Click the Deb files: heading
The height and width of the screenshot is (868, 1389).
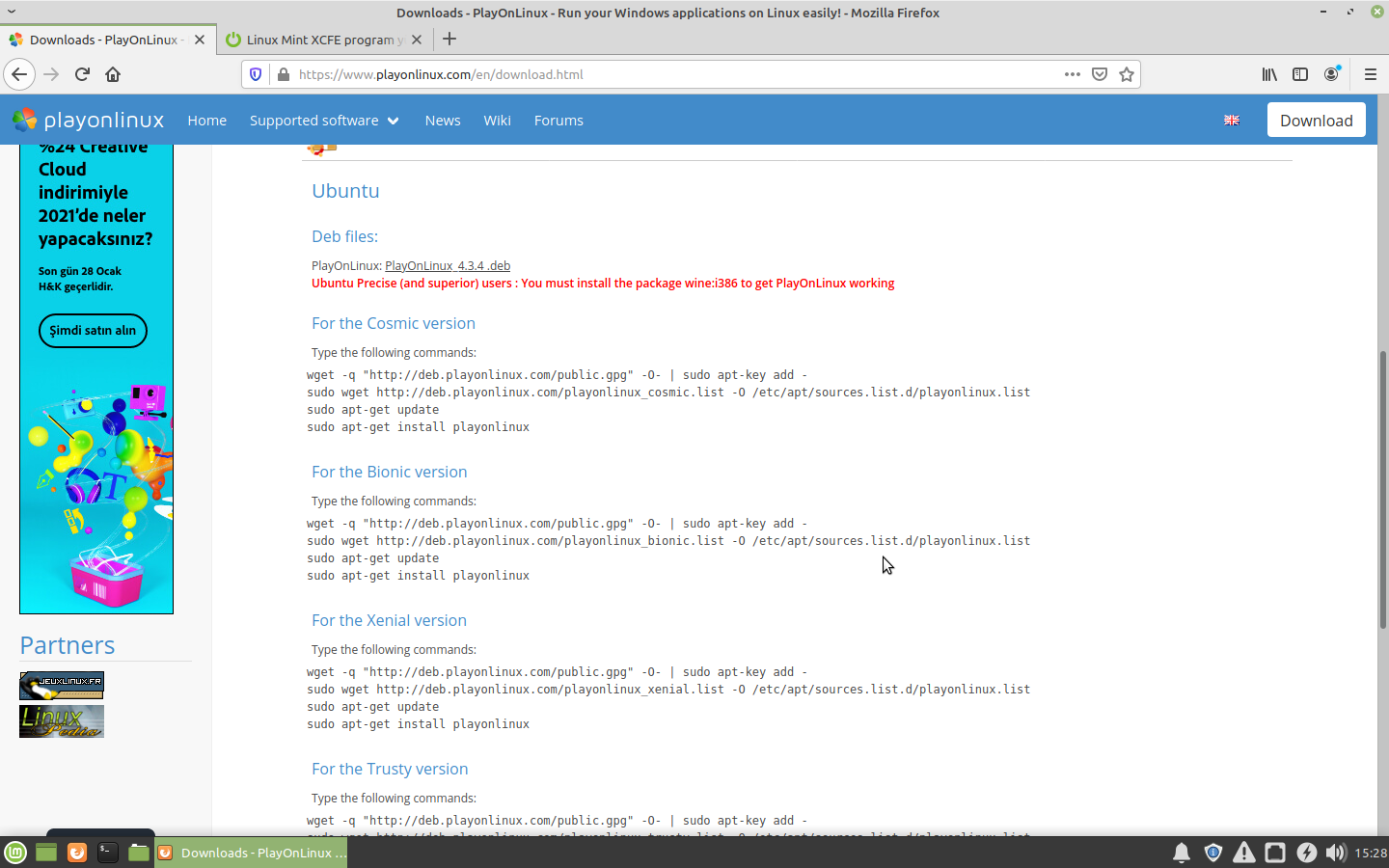[344, 236]
